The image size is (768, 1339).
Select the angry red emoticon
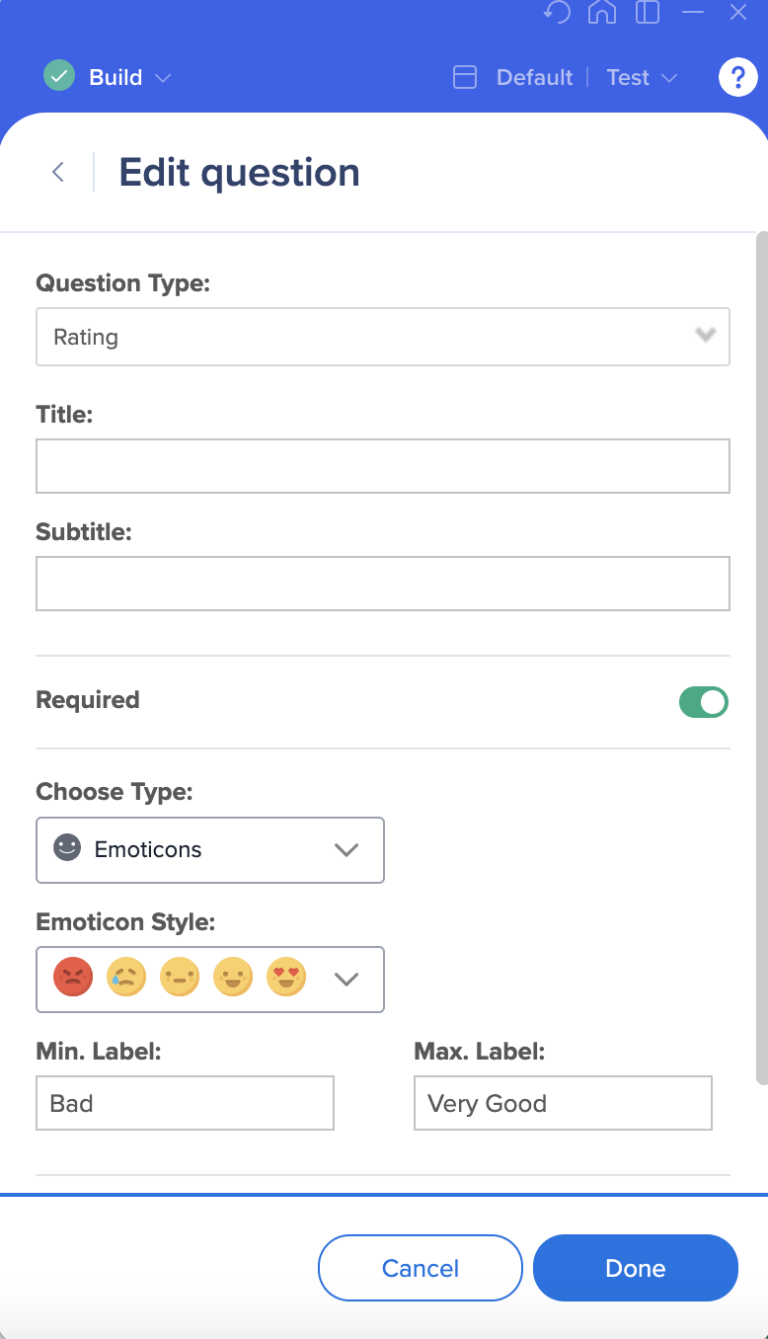[74, 977]
